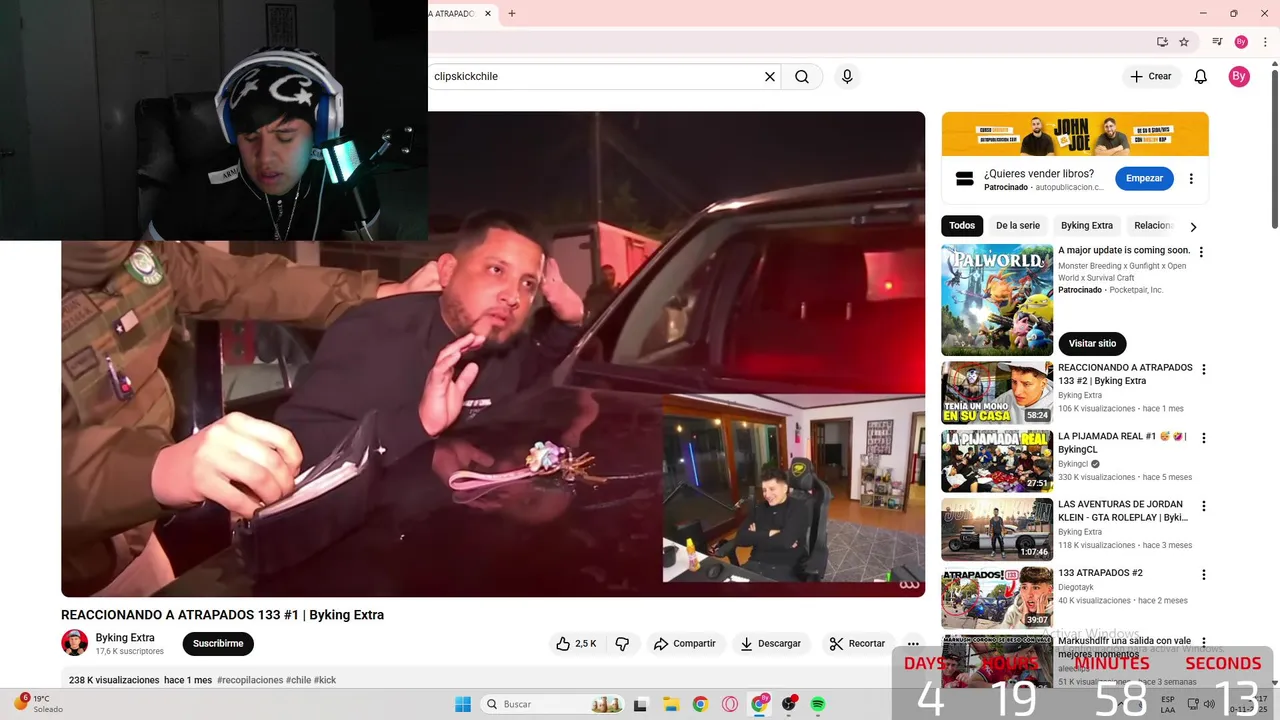The image size is (1280, 720).
Task: Click the #kick hashtag
Action: pyautogui.click(x=325, y=680)
